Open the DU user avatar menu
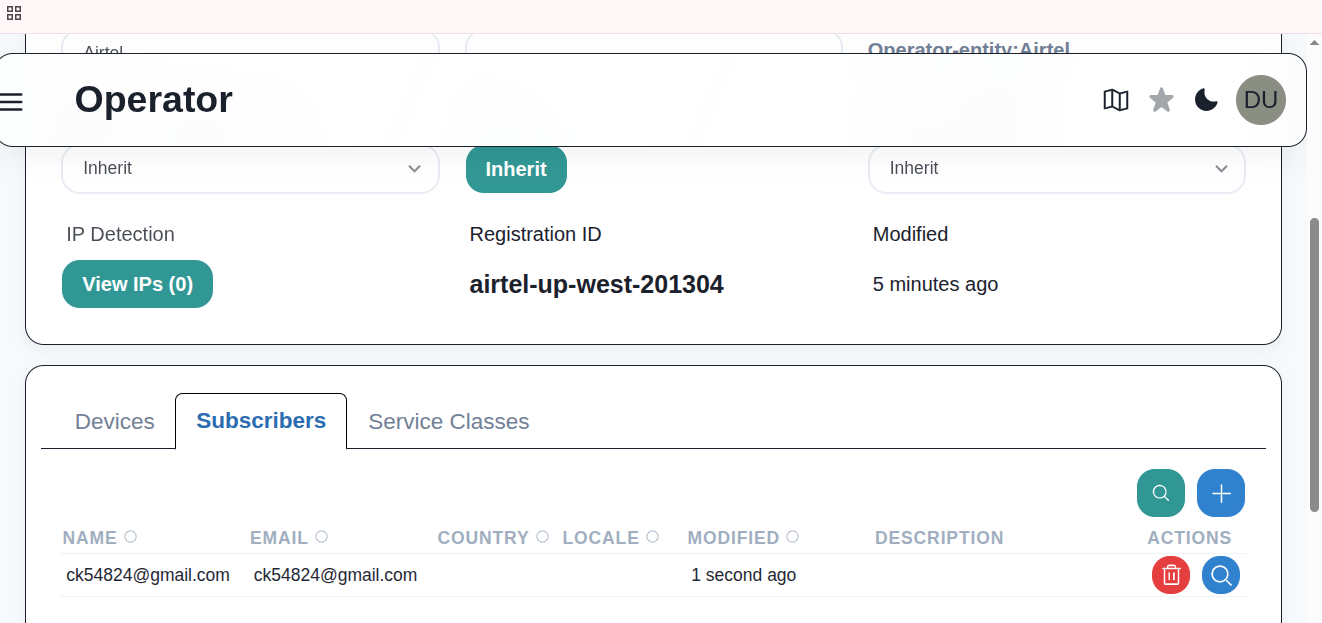 [1260, 100]
